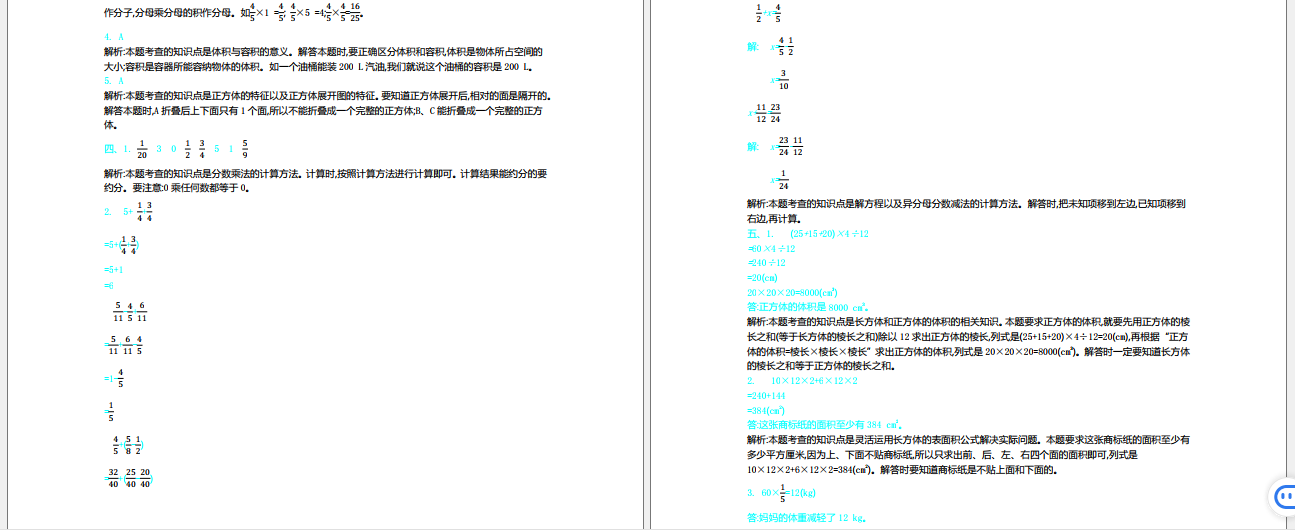Screen dimensions: 1295x532
Task: Click the "四、1." section heading
Action: (x=117, y=150)
